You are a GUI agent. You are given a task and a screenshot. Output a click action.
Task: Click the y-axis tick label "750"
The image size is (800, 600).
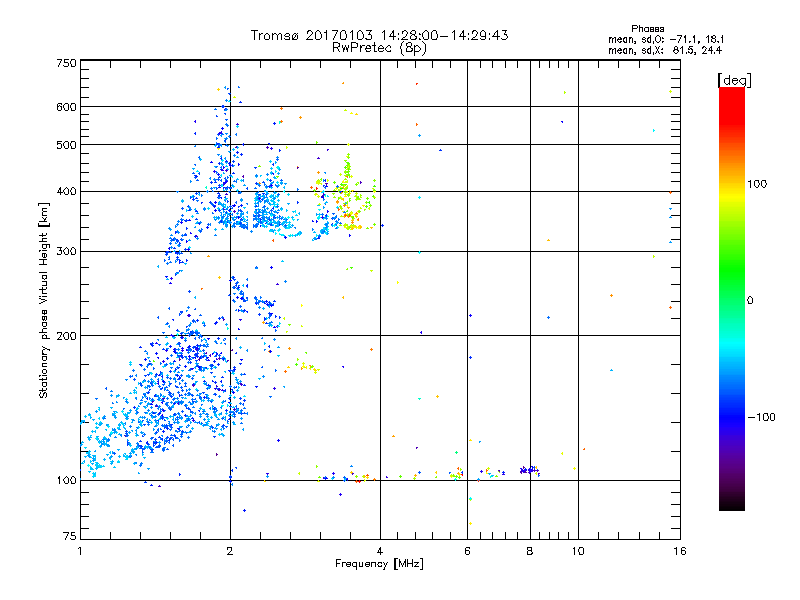(x=66, y=63)
